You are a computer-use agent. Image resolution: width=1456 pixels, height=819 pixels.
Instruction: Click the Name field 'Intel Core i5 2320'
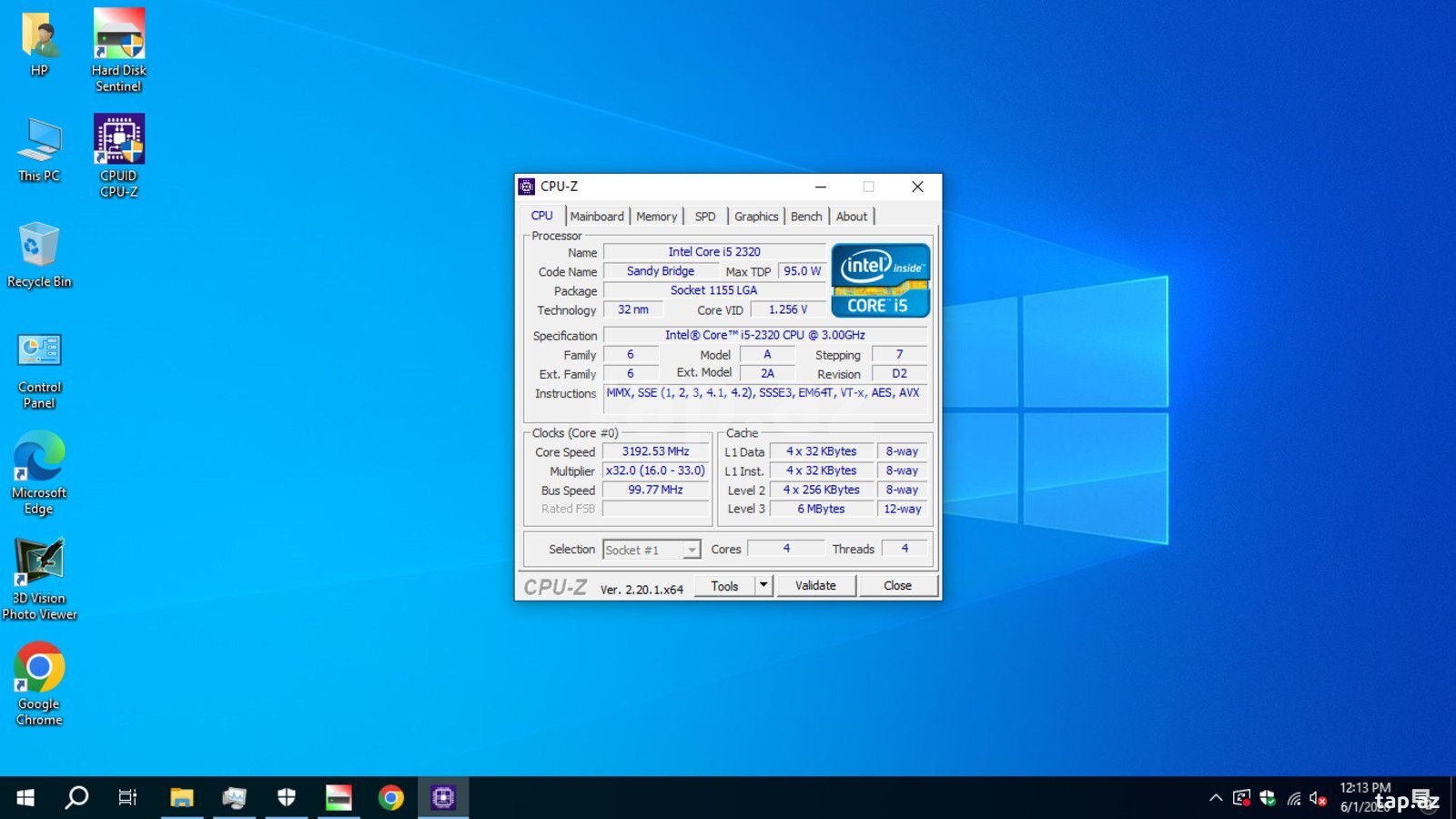point(714,252)
